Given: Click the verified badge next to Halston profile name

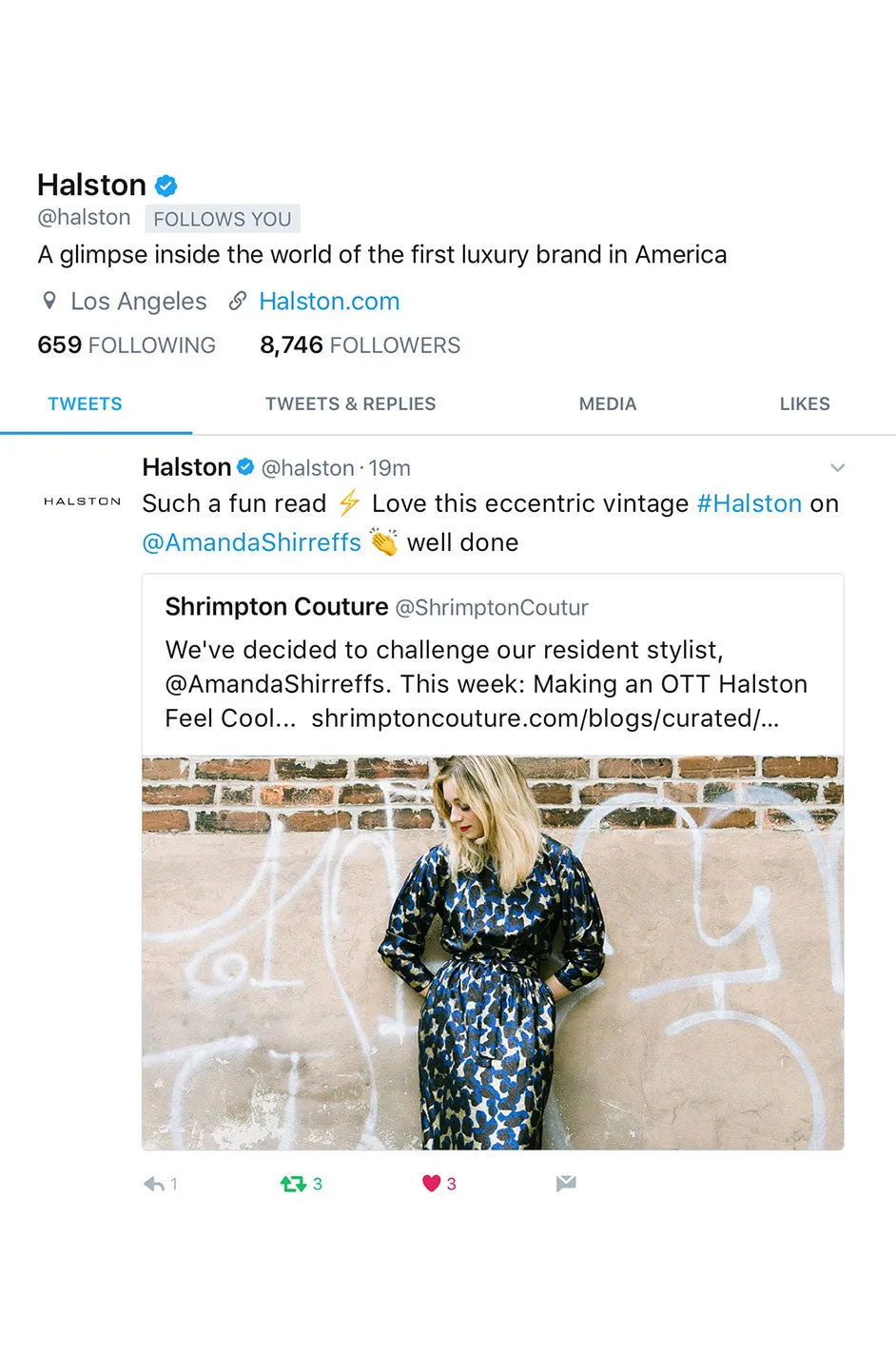Looking at the screenshot, I should pos(166,185).
